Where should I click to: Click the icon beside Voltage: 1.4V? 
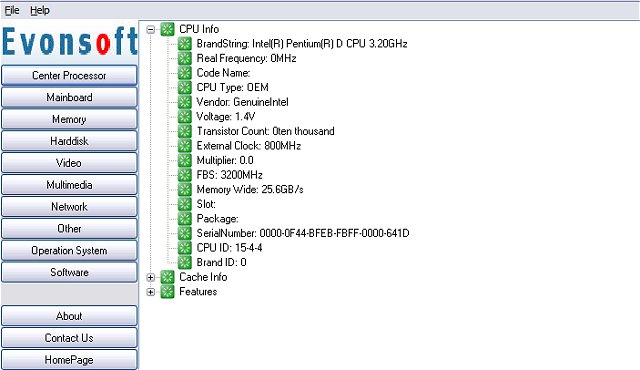tap(184, 117)
